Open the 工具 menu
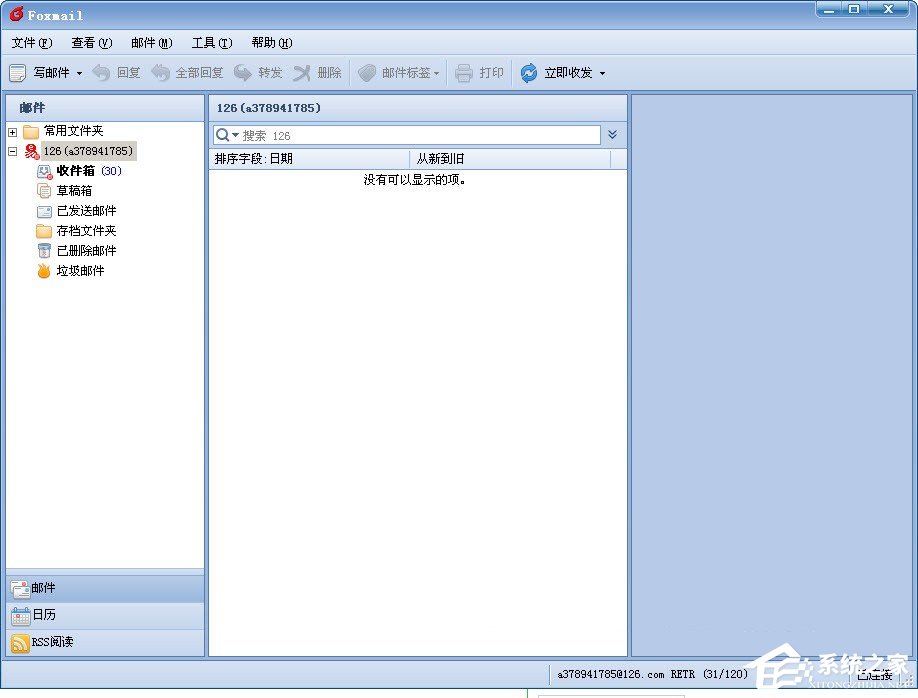The width and height of the screenshot is (918, 698). pos(211,43)
